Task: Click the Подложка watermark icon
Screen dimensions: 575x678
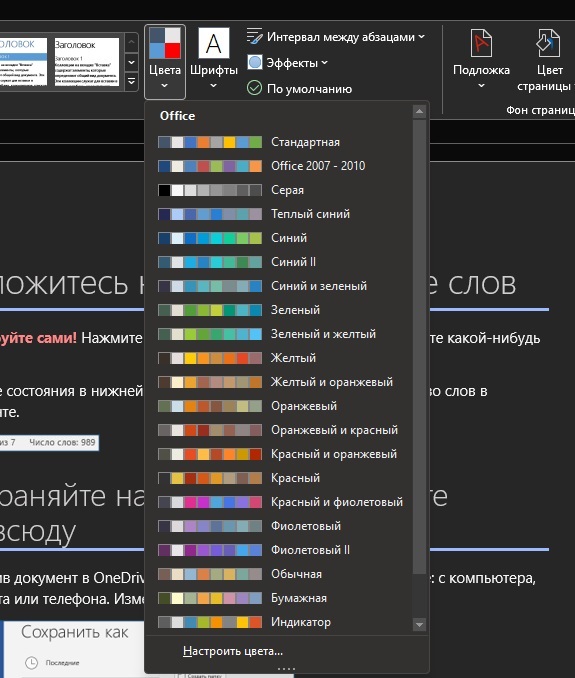Action: coord(481,43)
